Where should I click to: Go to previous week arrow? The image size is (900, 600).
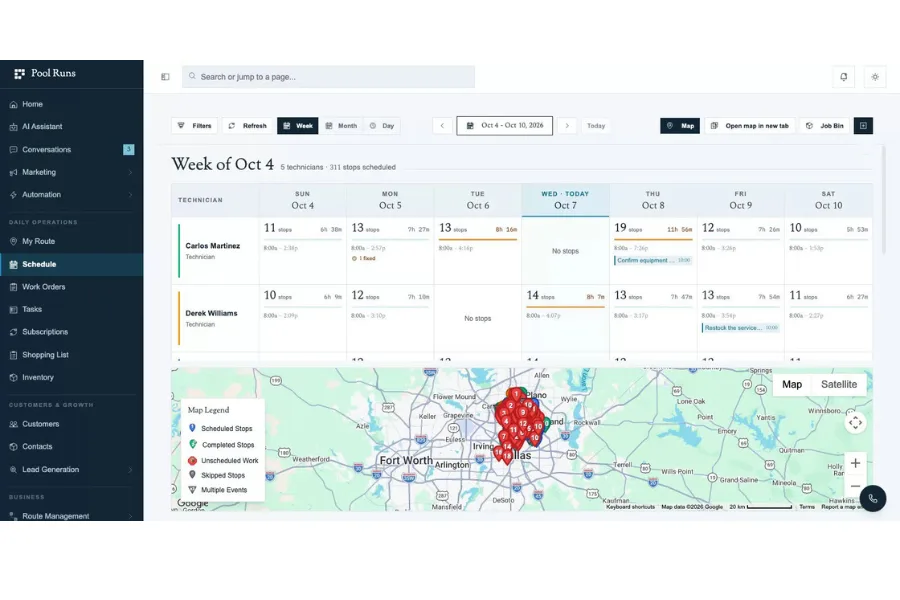tap(442, 126)
